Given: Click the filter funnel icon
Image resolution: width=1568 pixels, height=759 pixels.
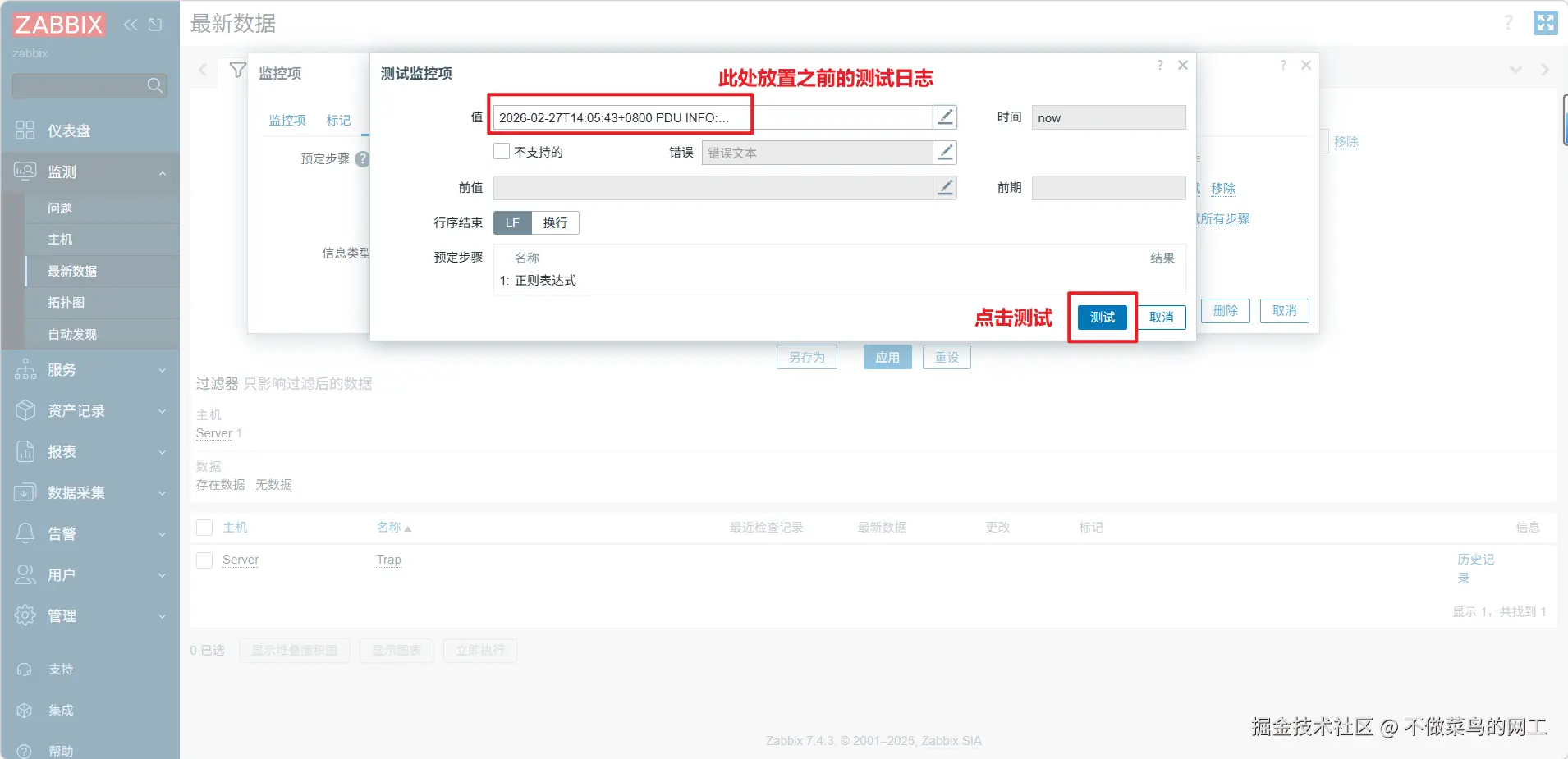Looking at the screenshot, I should click(238, 71).
